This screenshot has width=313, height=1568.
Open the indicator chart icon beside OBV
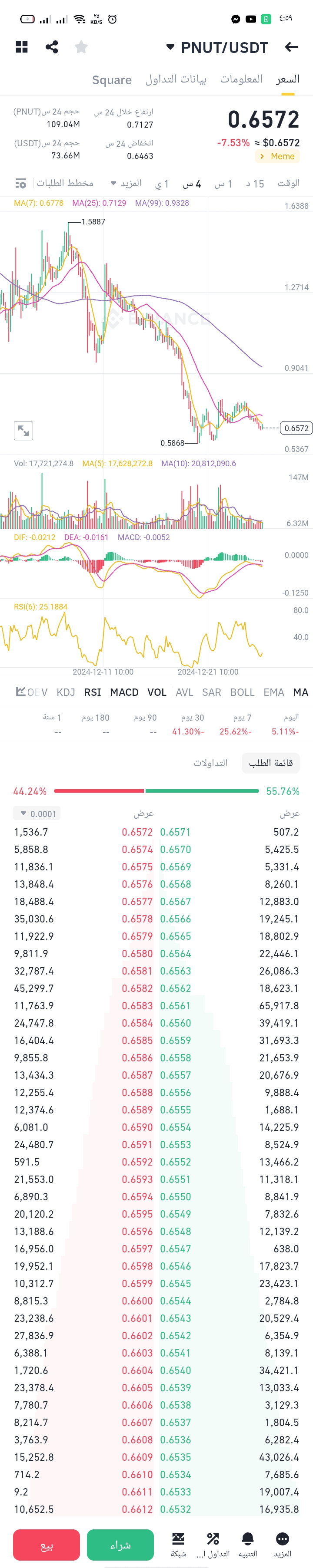pos(20,692)
